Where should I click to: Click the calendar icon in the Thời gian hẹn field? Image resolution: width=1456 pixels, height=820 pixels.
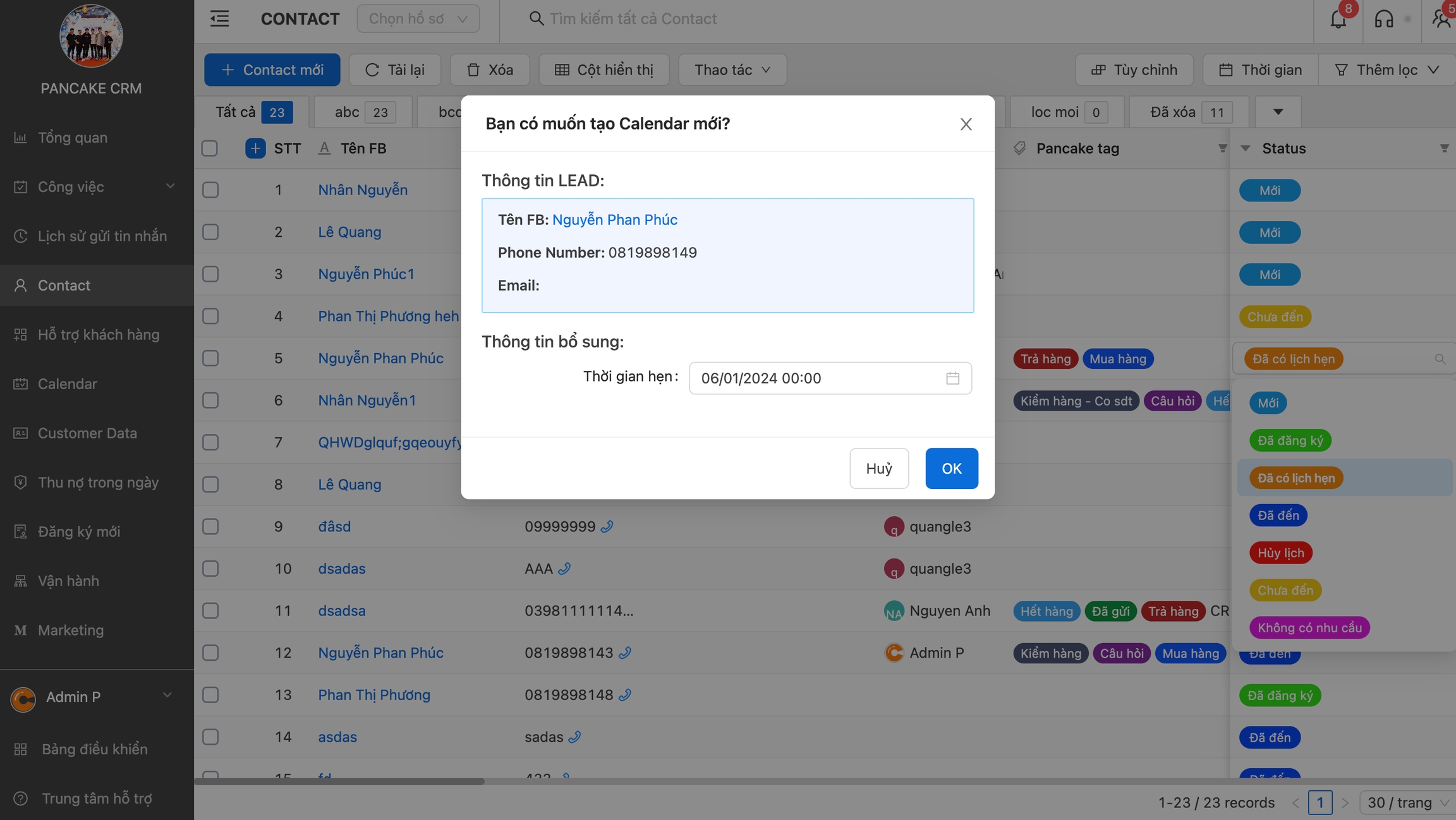click(952, 378)
